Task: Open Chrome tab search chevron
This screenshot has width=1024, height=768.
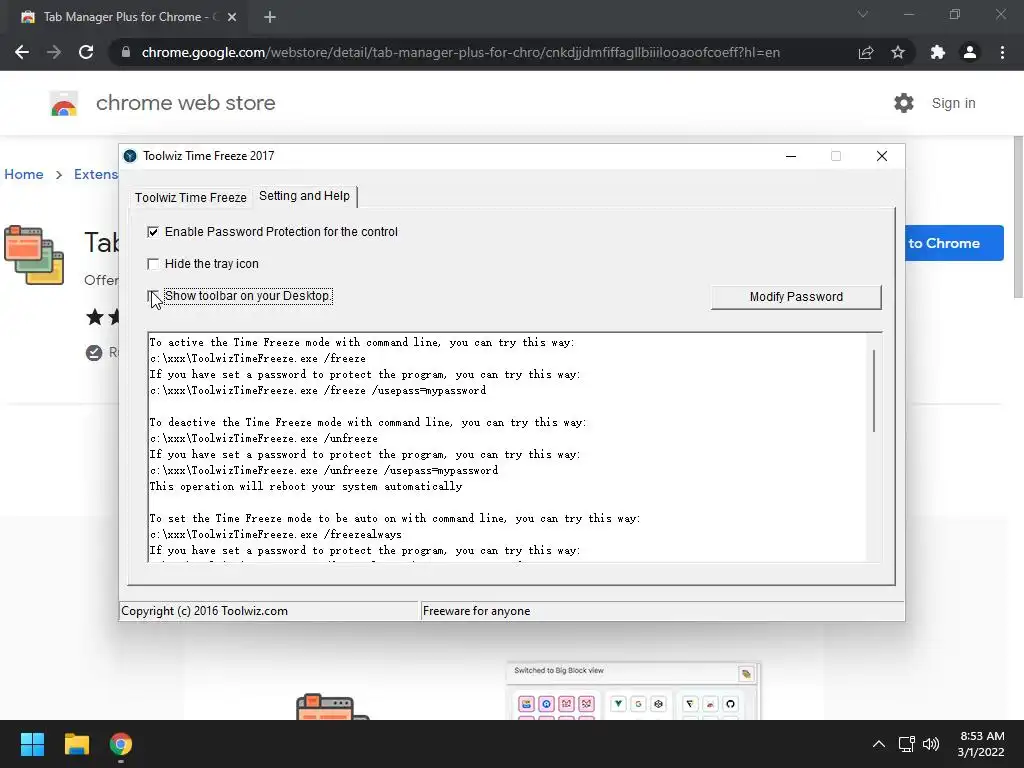Action: (863, 14)
